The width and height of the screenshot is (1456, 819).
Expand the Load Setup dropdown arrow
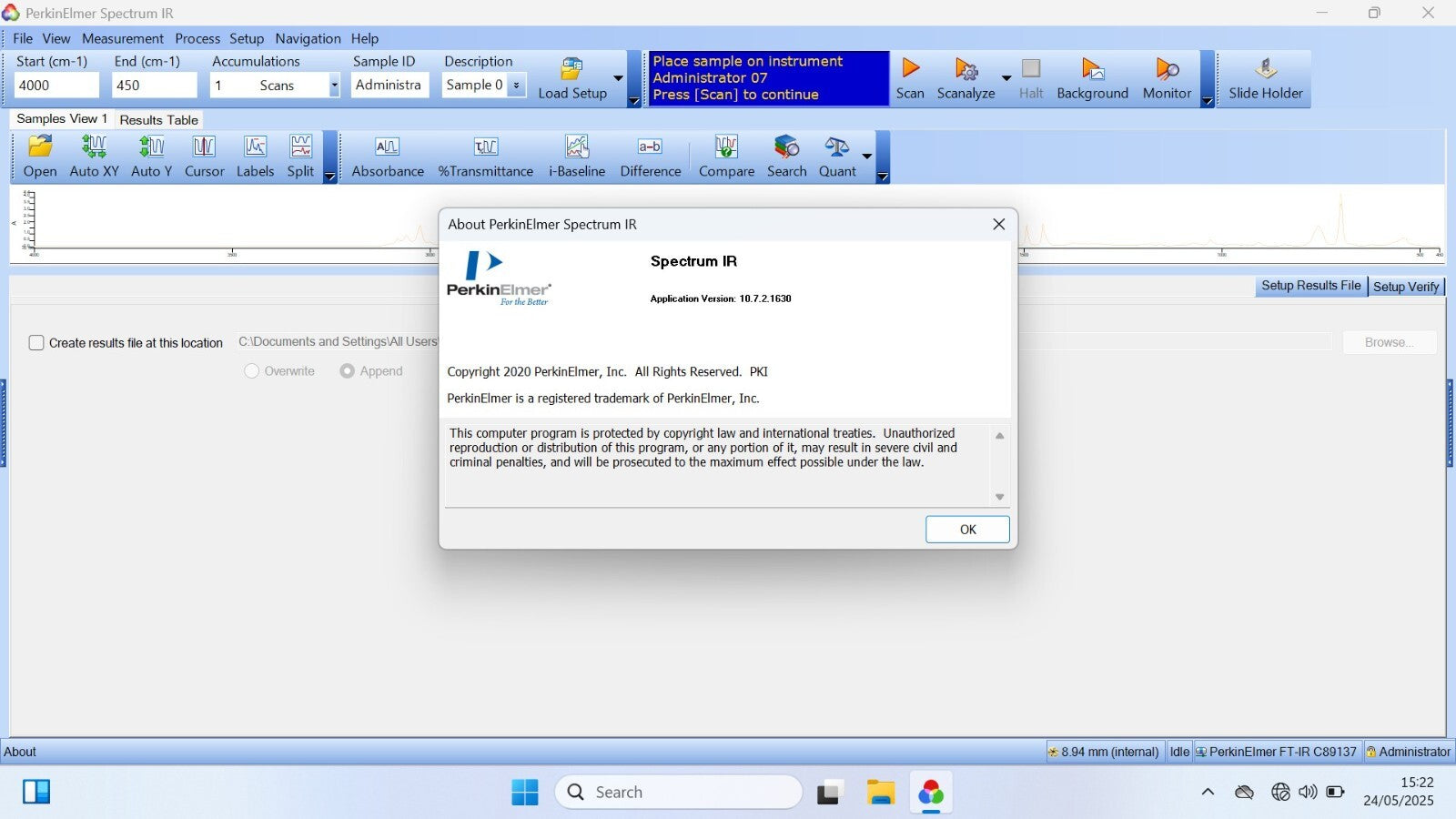click(x=619, y=78)
